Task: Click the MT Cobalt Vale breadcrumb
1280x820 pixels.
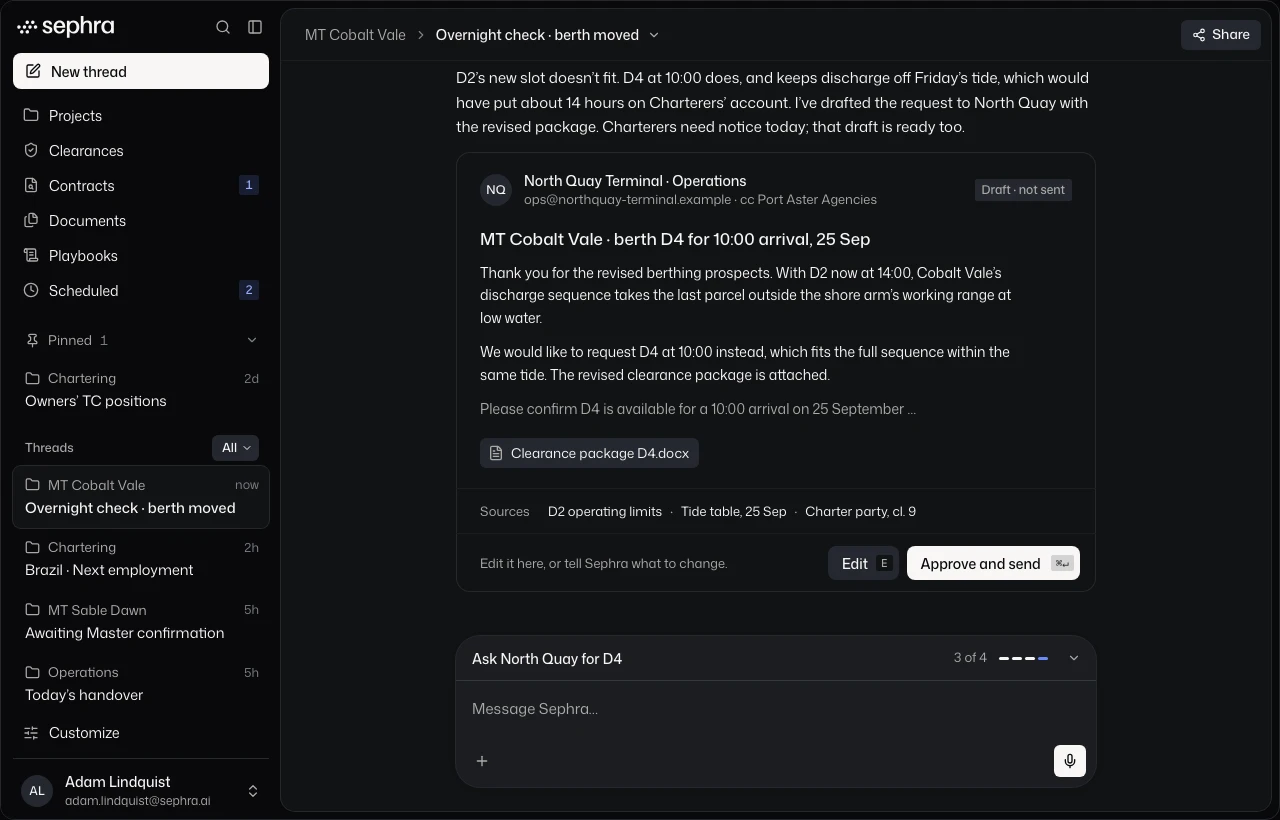Action: click(355, 35)
